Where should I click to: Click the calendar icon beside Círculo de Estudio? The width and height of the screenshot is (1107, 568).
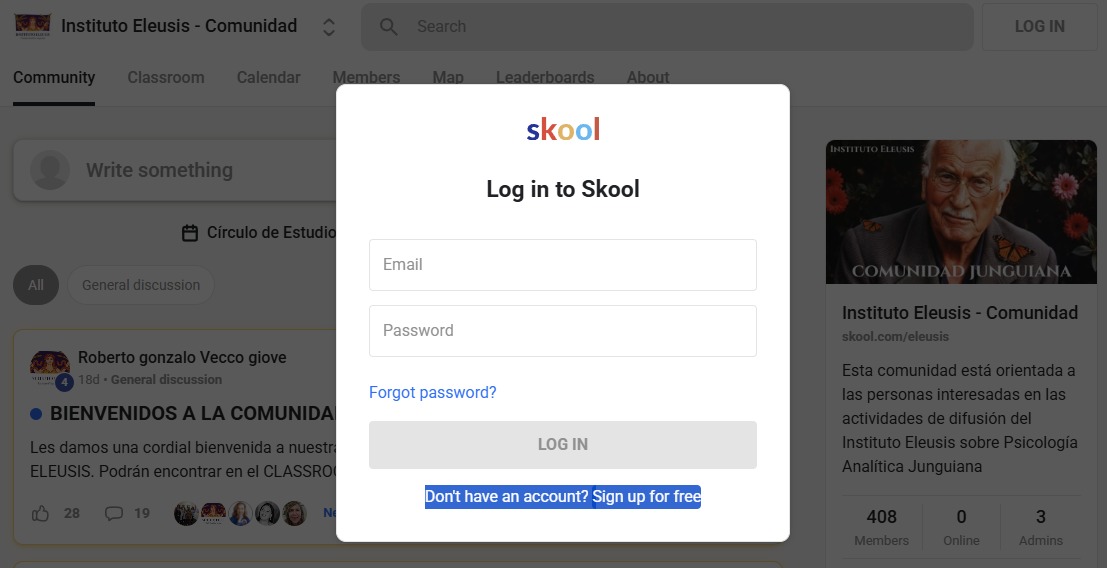(x=190, y=233)
